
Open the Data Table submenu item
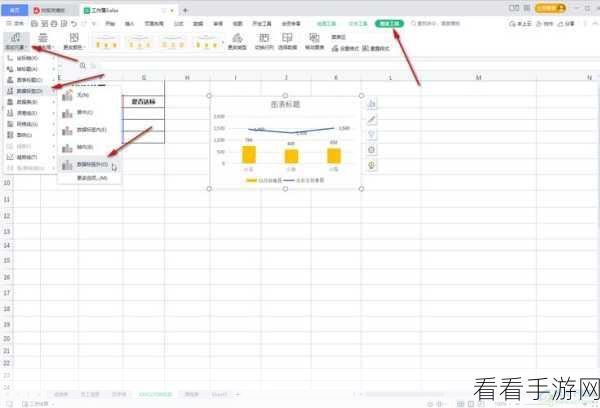tap(30, 102)
